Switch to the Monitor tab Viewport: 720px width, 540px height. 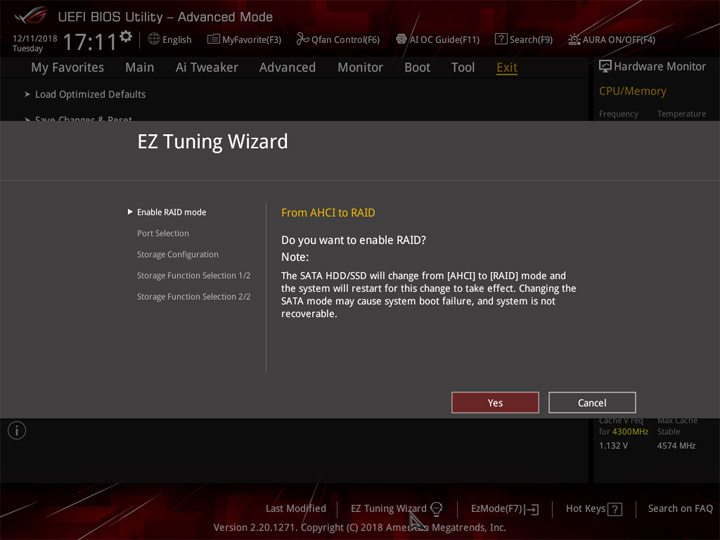coord(360,68)
